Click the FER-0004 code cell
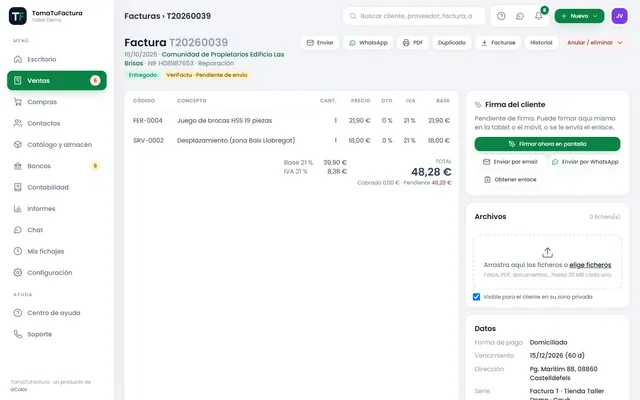Viewport: 640px width, 400px height. click(x=148, y=120)
